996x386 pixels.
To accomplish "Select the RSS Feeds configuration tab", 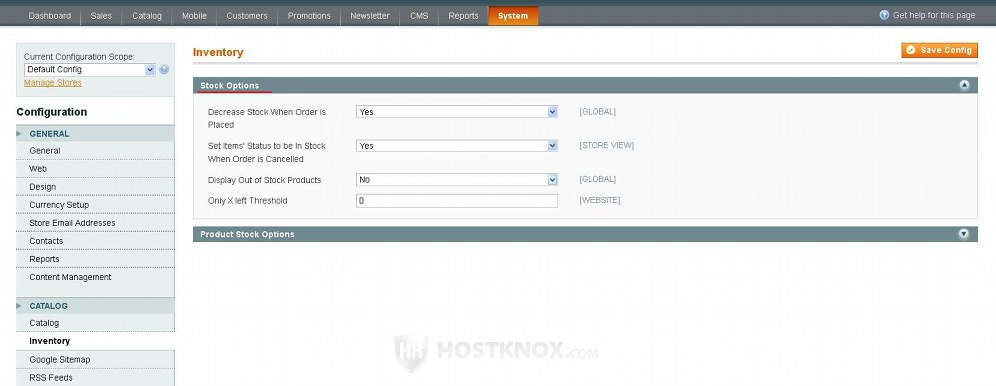I will (95, 378).
